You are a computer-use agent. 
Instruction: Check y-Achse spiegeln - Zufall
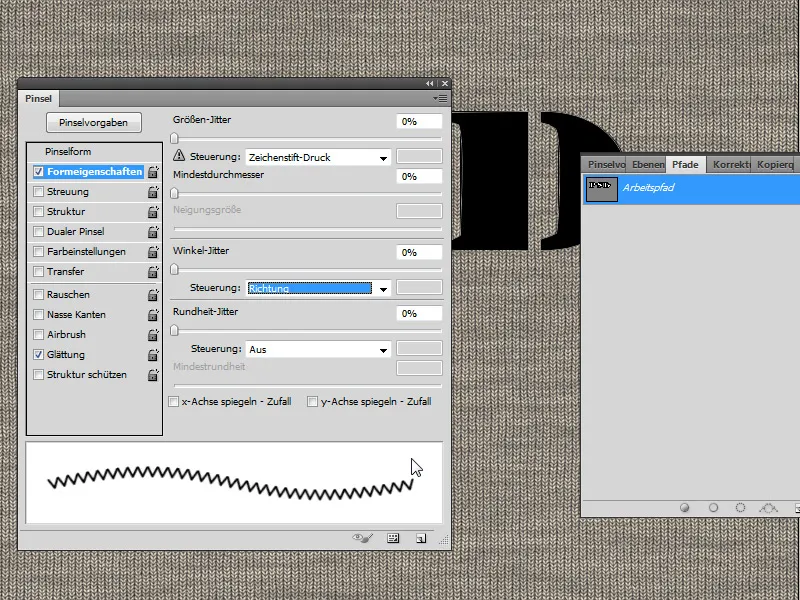coord(312,402)
